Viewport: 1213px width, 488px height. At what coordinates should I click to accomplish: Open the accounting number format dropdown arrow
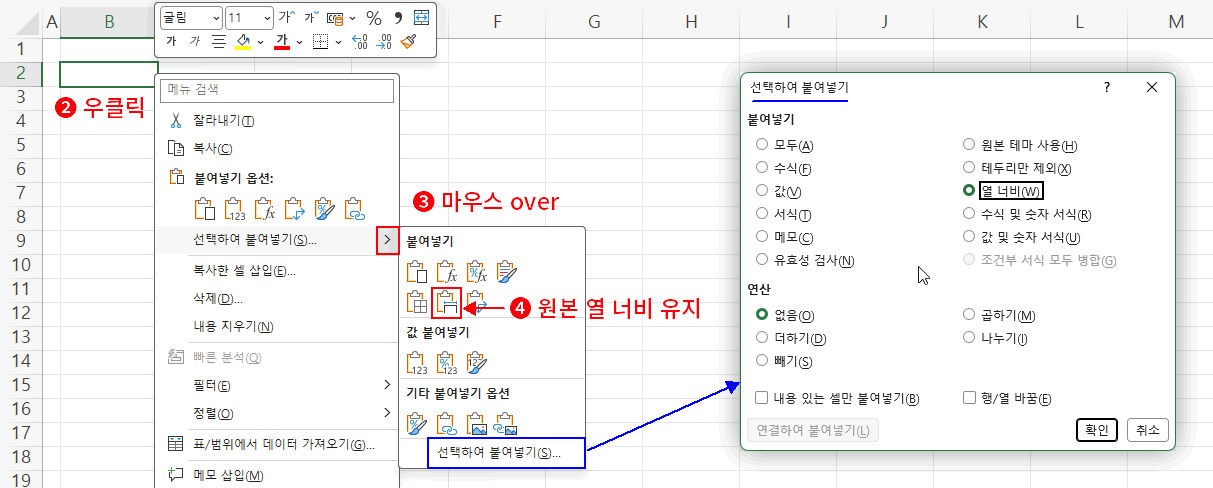tap(351, 18)
